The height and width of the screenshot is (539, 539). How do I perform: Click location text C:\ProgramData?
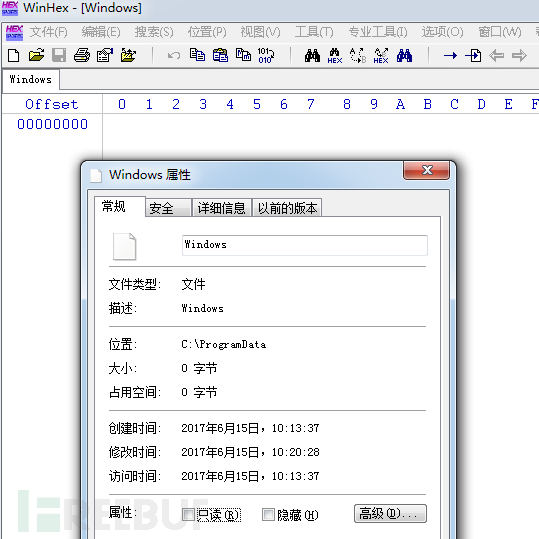pyautogui.click(x=223, y=344)
